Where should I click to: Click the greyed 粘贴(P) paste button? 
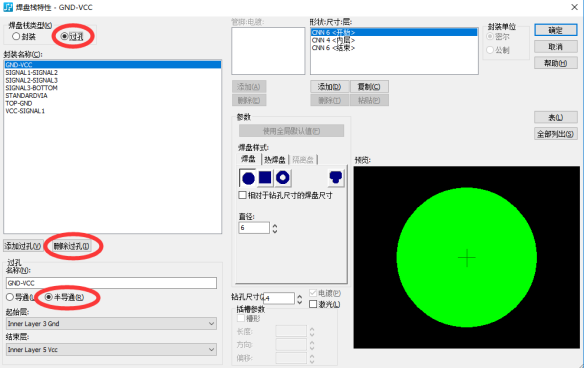tap(369, 100)
